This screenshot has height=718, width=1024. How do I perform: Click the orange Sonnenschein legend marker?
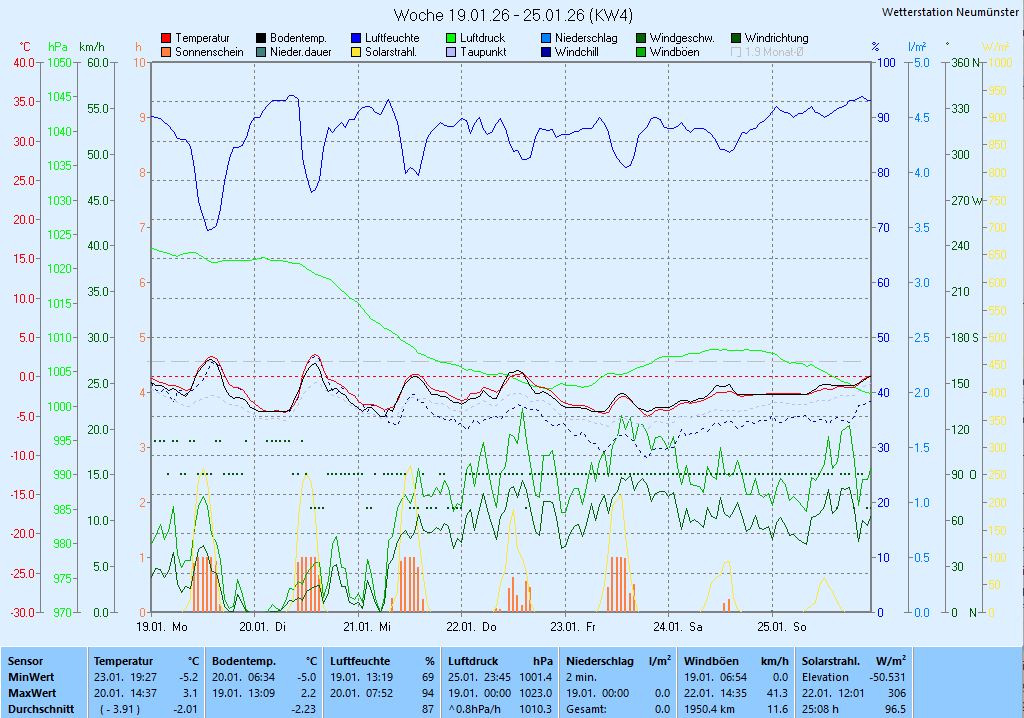click(x=166, y=52)
